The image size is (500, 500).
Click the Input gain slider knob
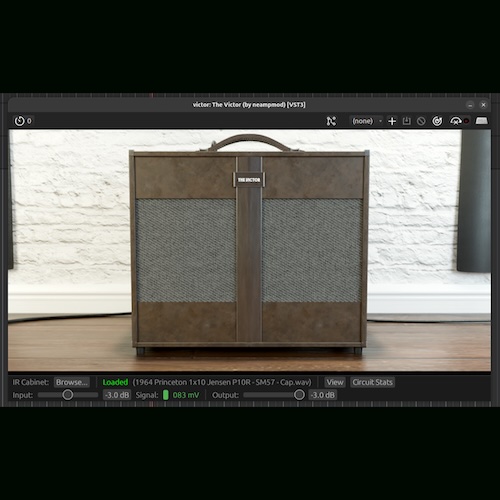pos(68,395)
